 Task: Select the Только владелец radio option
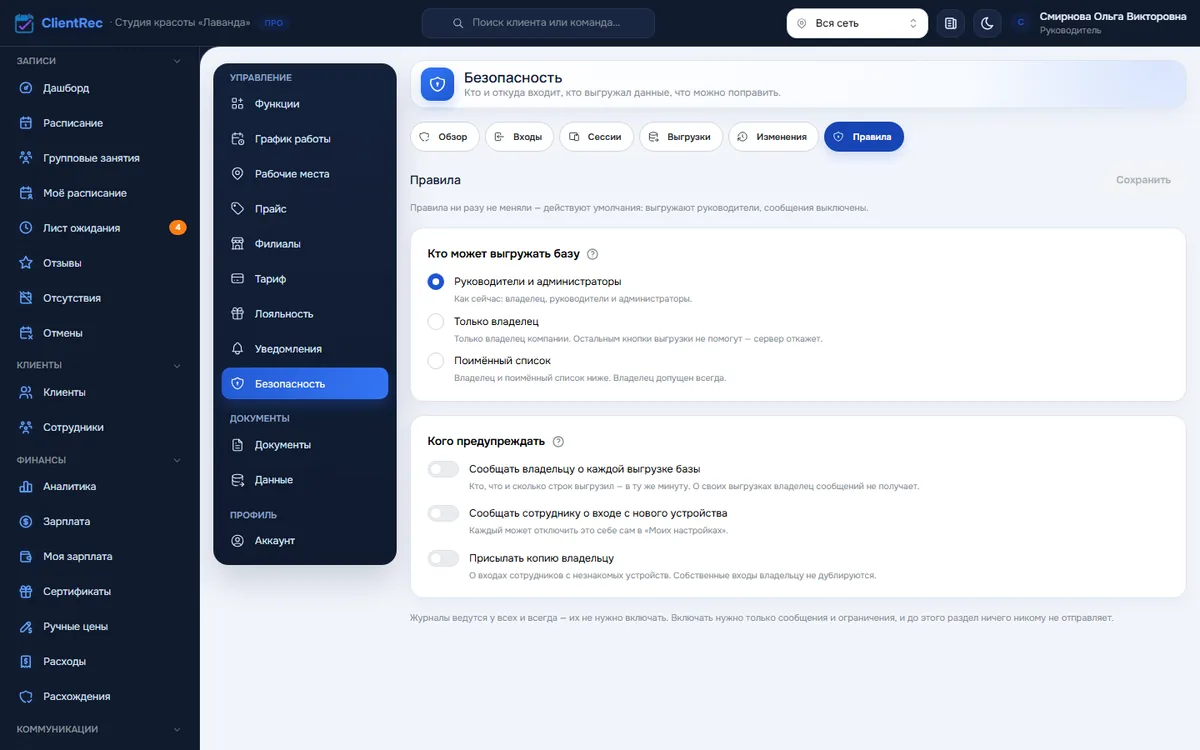click(x=436, y=322)
